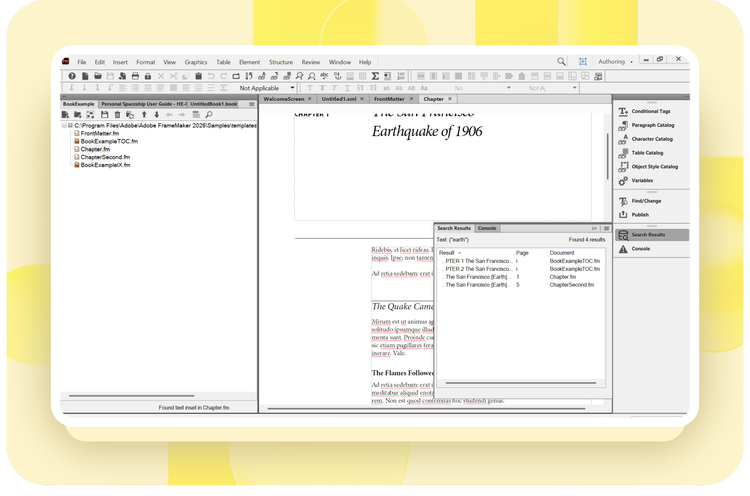Click the Print icon in the toolbar
The image size is (750, 496).
[135, 76]
